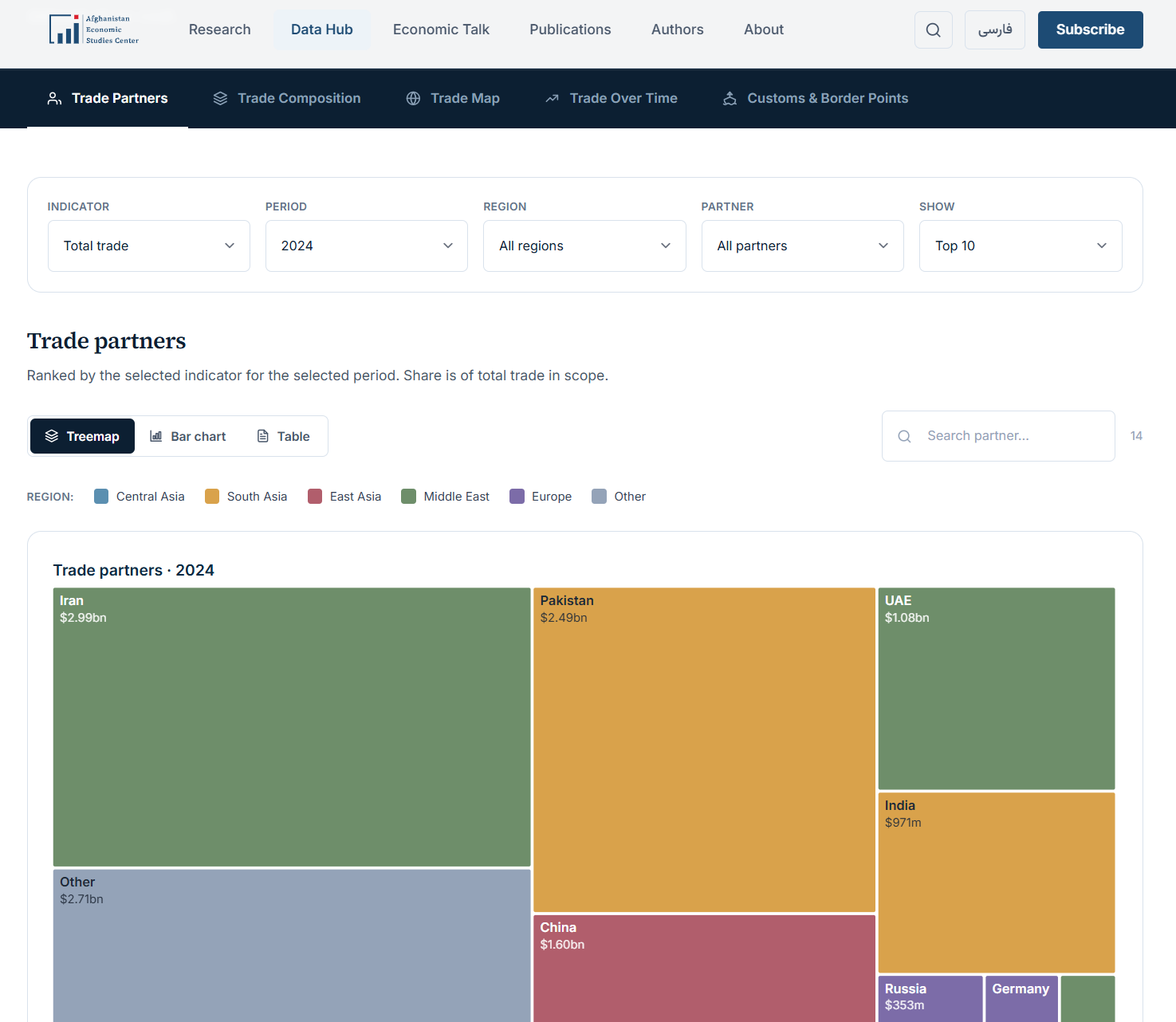Click the Treemap layers icon
Image resolution: width=1176 pixels, height=1022 pixels.
(52, 436)
